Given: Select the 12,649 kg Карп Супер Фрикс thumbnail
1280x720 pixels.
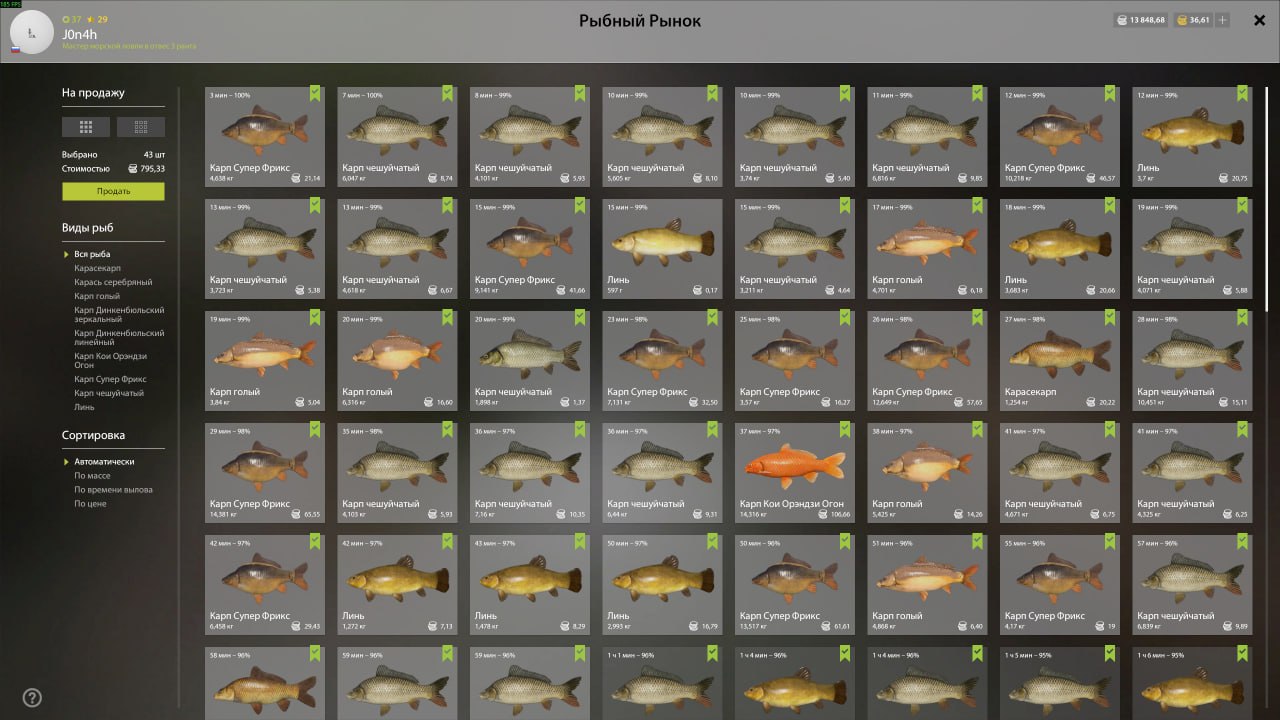Looking at the screenshot, I should click(927, 361).
